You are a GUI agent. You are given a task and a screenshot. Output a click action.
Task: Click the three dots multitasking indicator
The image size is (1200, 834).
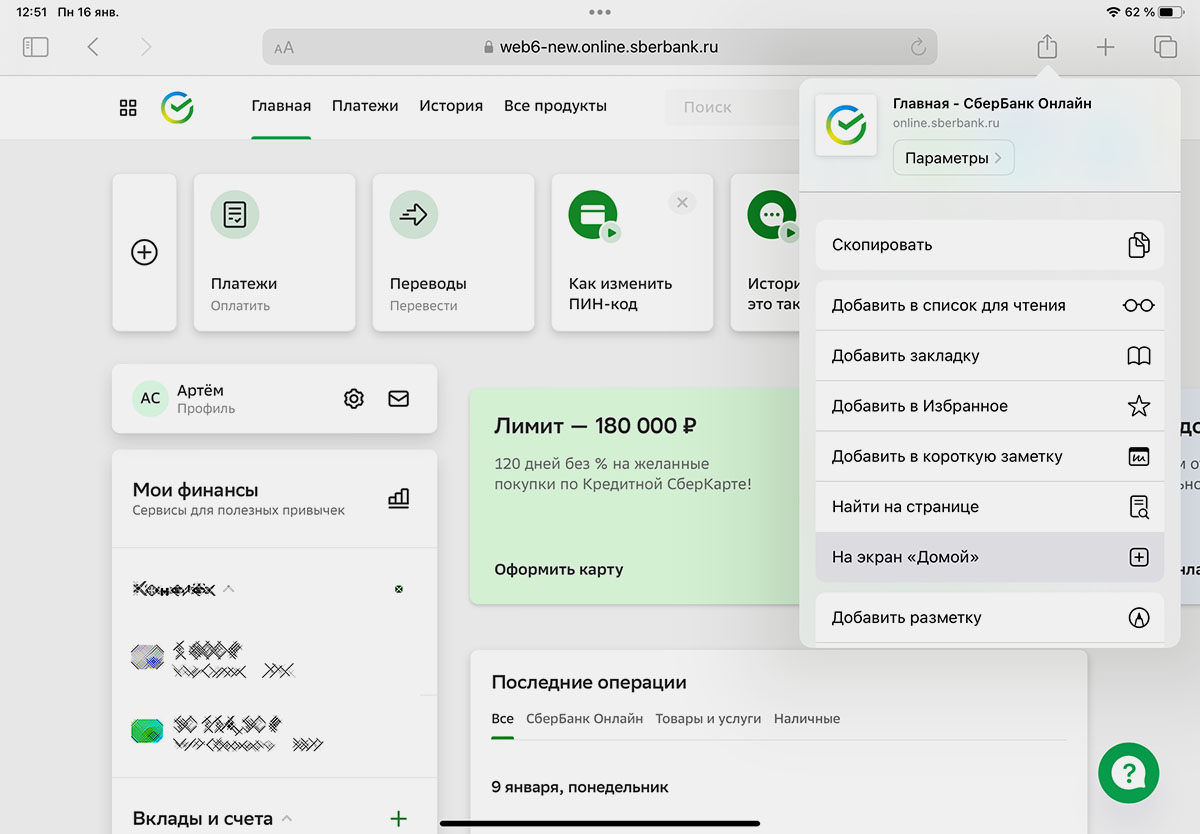coord(600,12)
